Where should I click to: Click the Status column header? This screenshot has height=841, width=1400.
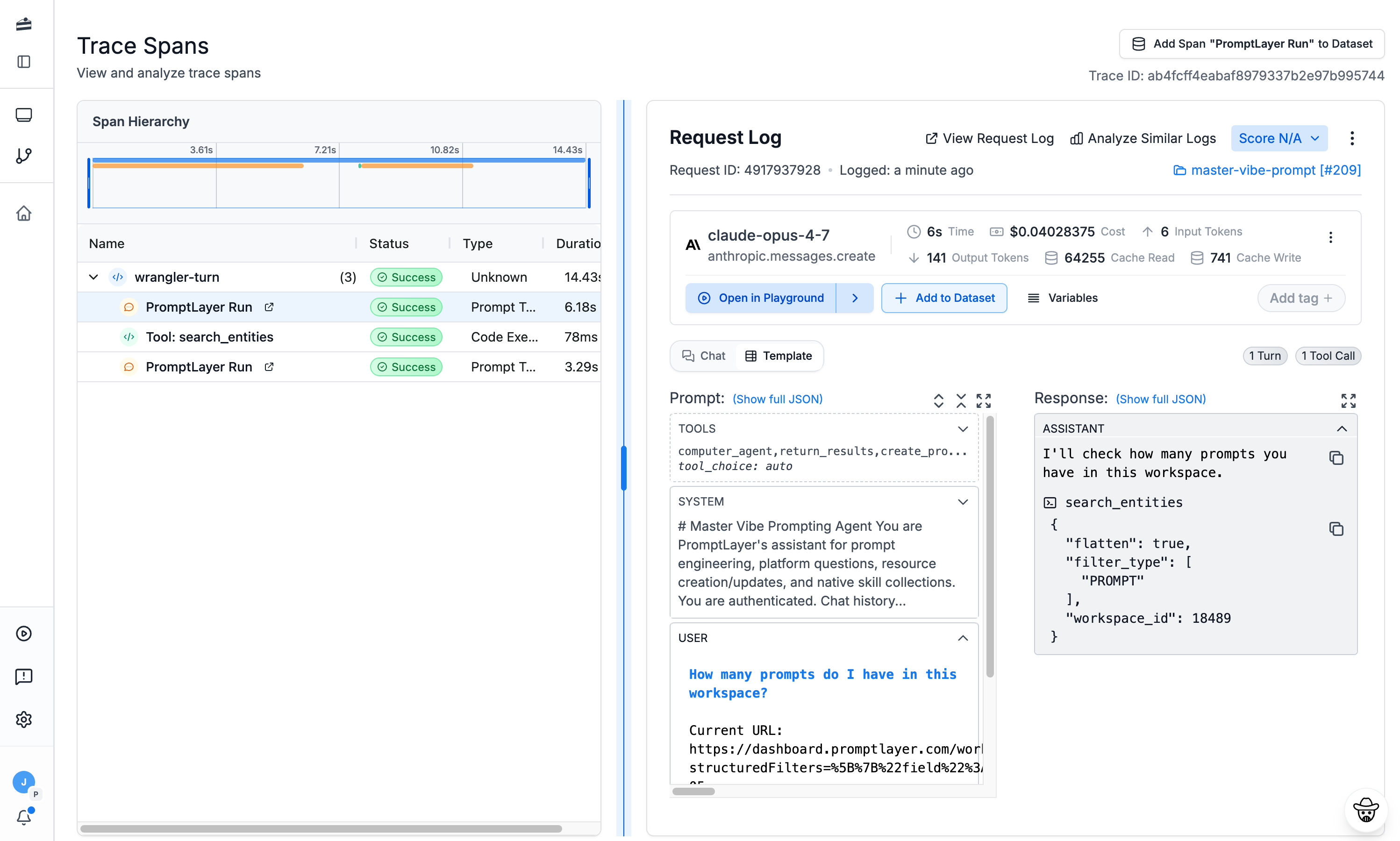click(389, 244)
